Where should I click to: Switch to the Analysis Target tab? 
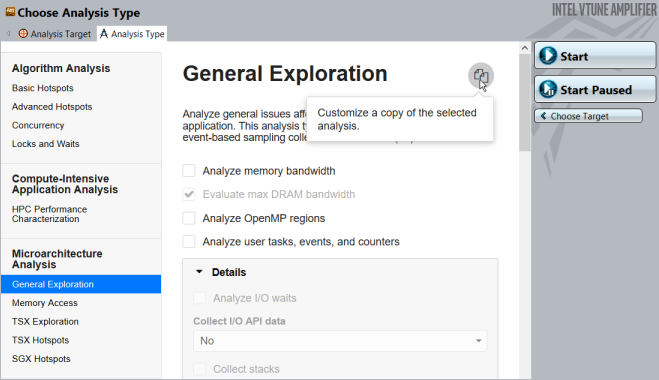pyautogui.click(x=55, y=34)
